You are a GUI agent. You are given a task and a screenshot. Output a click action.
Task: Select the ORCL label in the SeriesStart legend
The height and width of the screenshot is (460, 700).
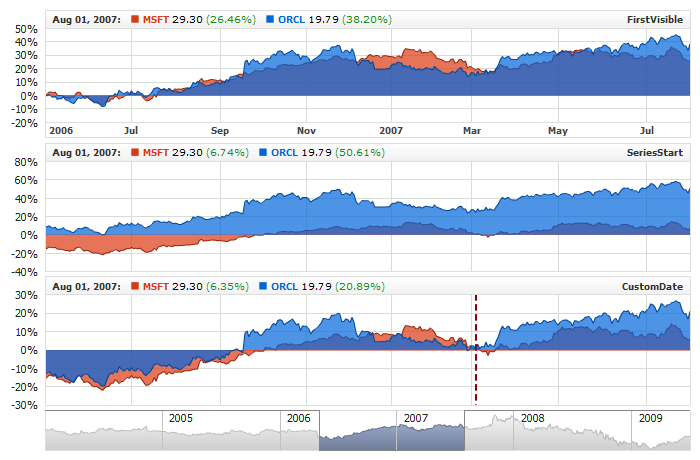click(x=285, y=153)
